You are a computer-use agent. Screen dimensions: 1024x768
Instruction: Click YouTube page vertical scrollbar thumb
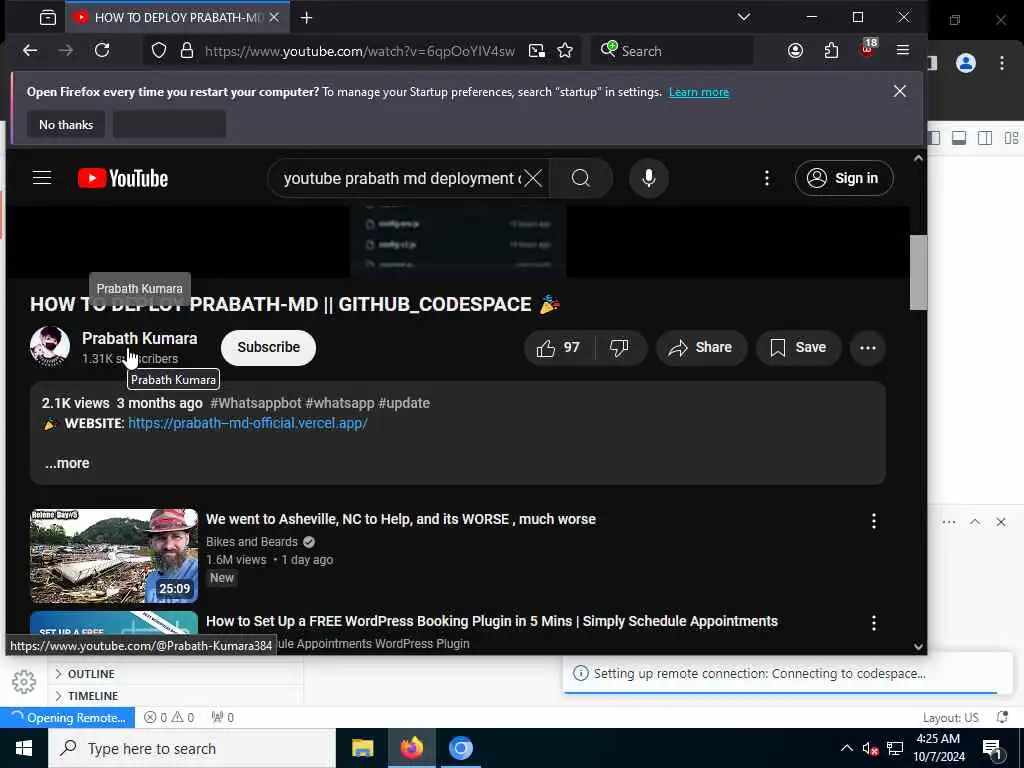point(918,272)
